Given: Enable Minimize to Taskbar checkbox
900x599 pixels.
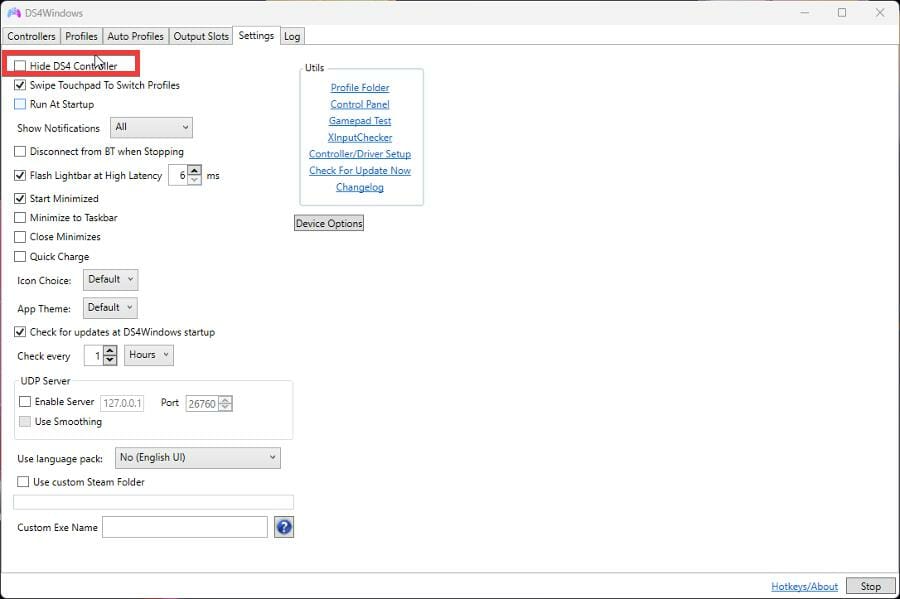Looking at the screenshot, I should click(20, 217).
